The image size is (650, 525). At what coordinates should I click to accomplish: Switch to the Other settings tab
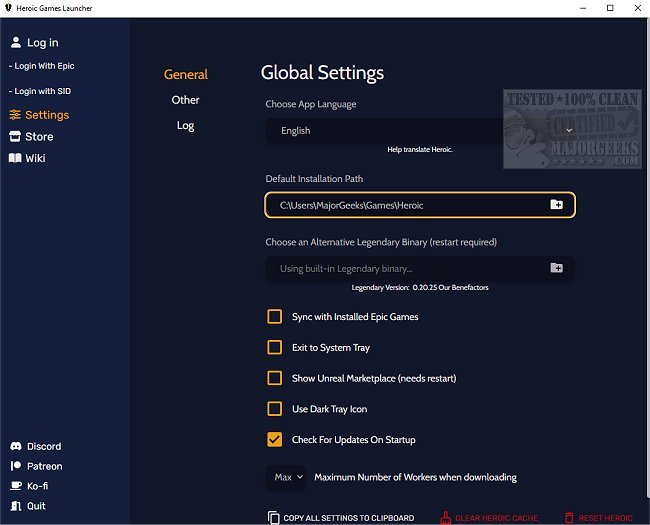click(185, 100)
